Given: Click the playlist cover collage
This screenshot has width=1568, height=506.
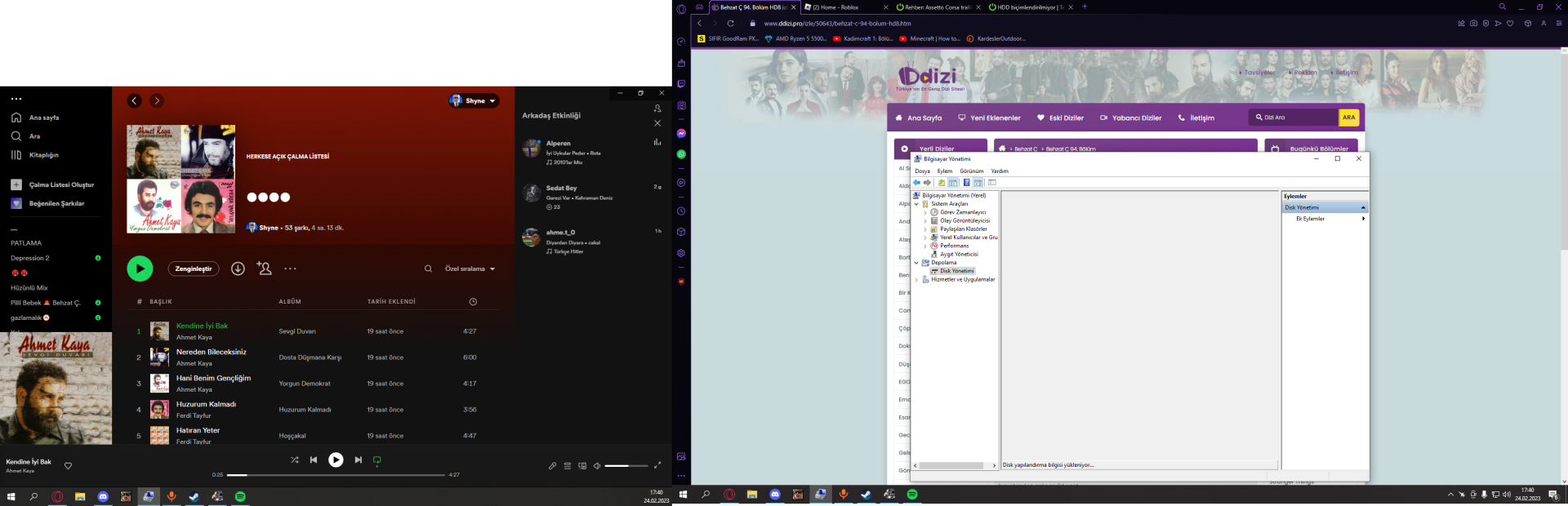Looking at the screenshot, I should pos(180,179).
